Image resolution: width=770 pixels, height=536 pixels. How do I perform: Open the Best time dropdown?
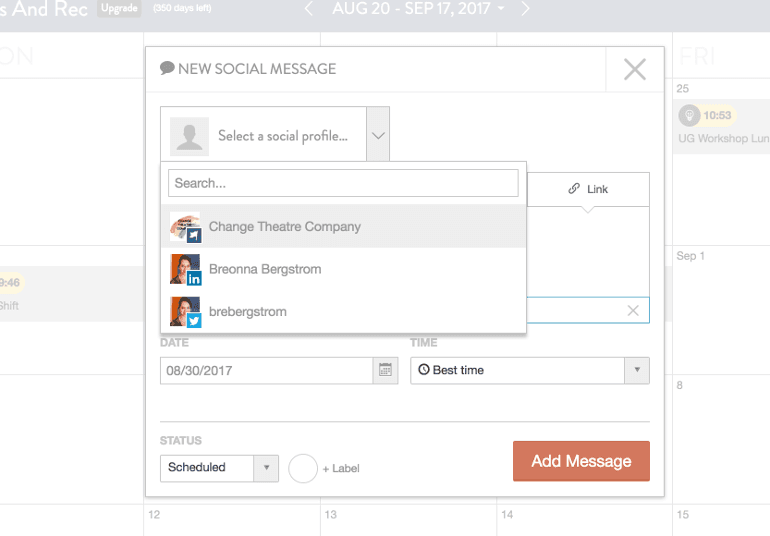tap(529, 370)
